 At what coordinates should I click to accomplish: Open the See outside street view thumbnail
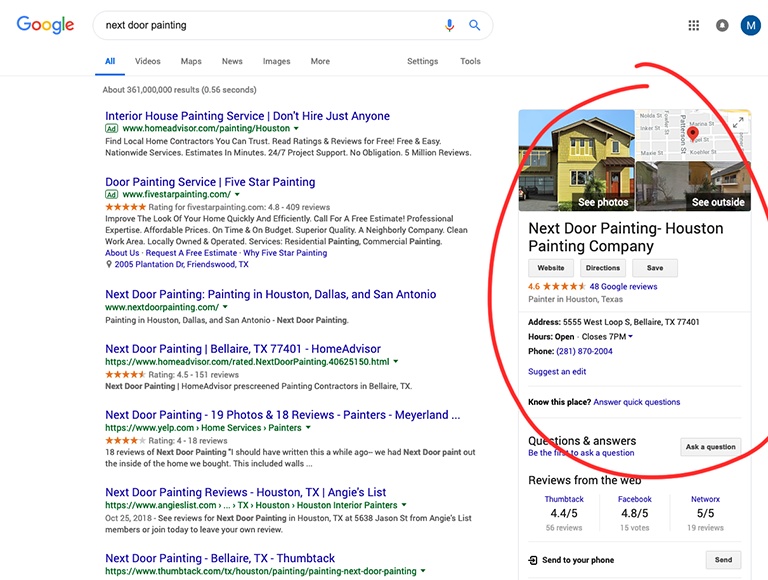coord(693,186)
